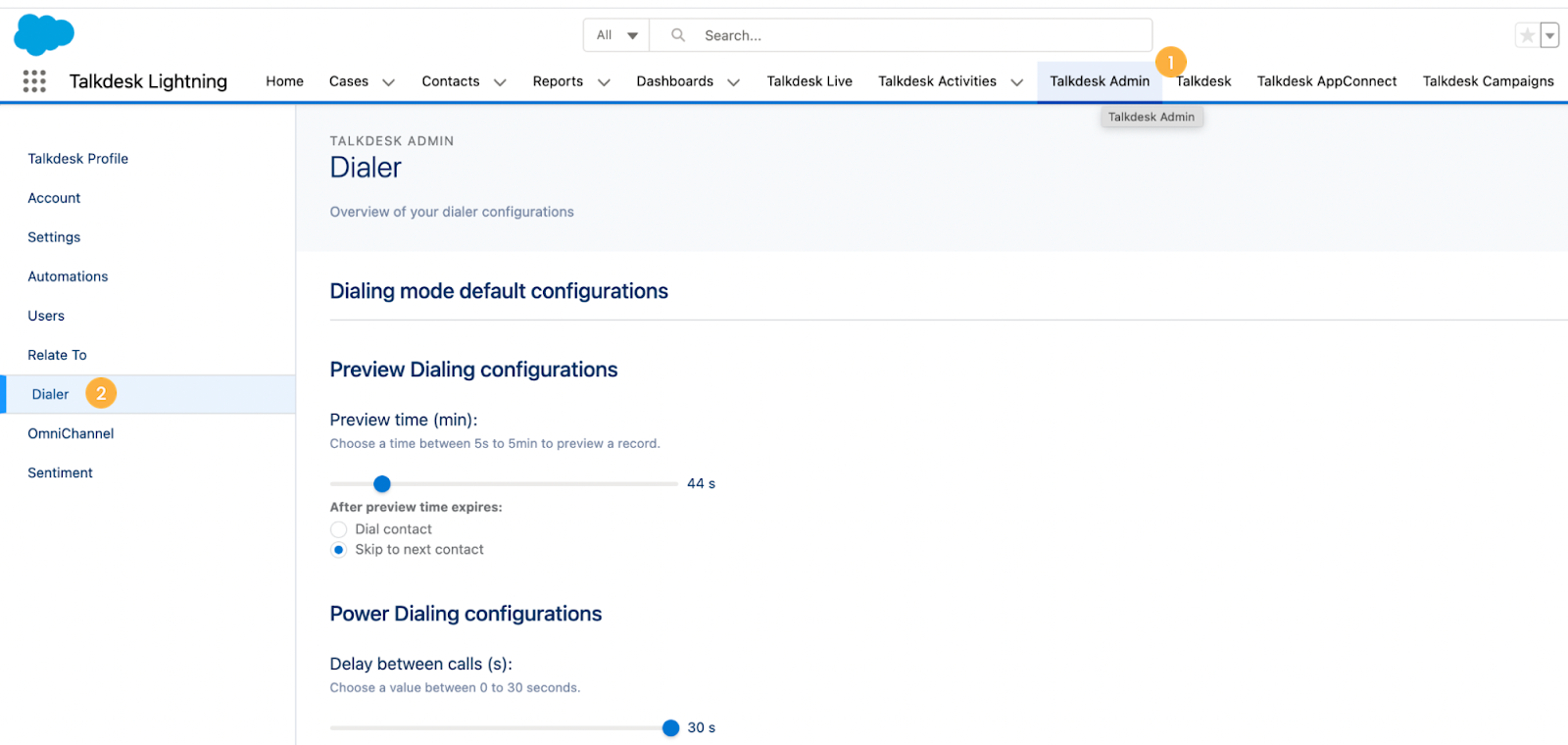Click the Preview time slider handle
Image resolution: width=1568 pixels, height=745 pixels.
click(x=382, y=483)
